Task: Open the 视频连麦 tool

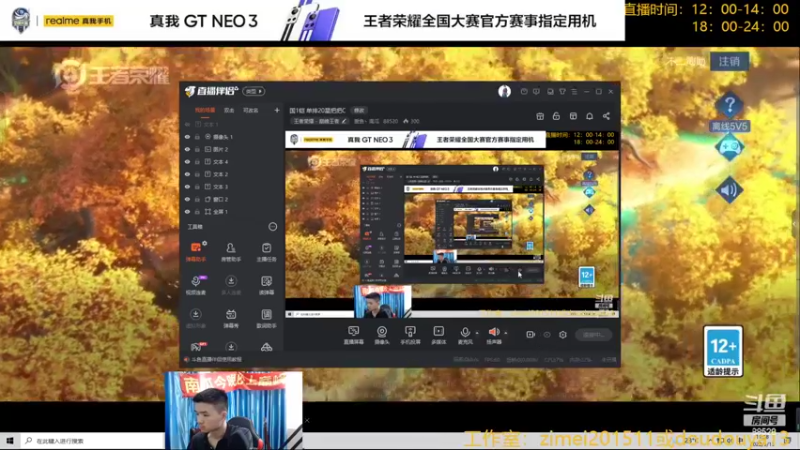Action: point(195,285)
